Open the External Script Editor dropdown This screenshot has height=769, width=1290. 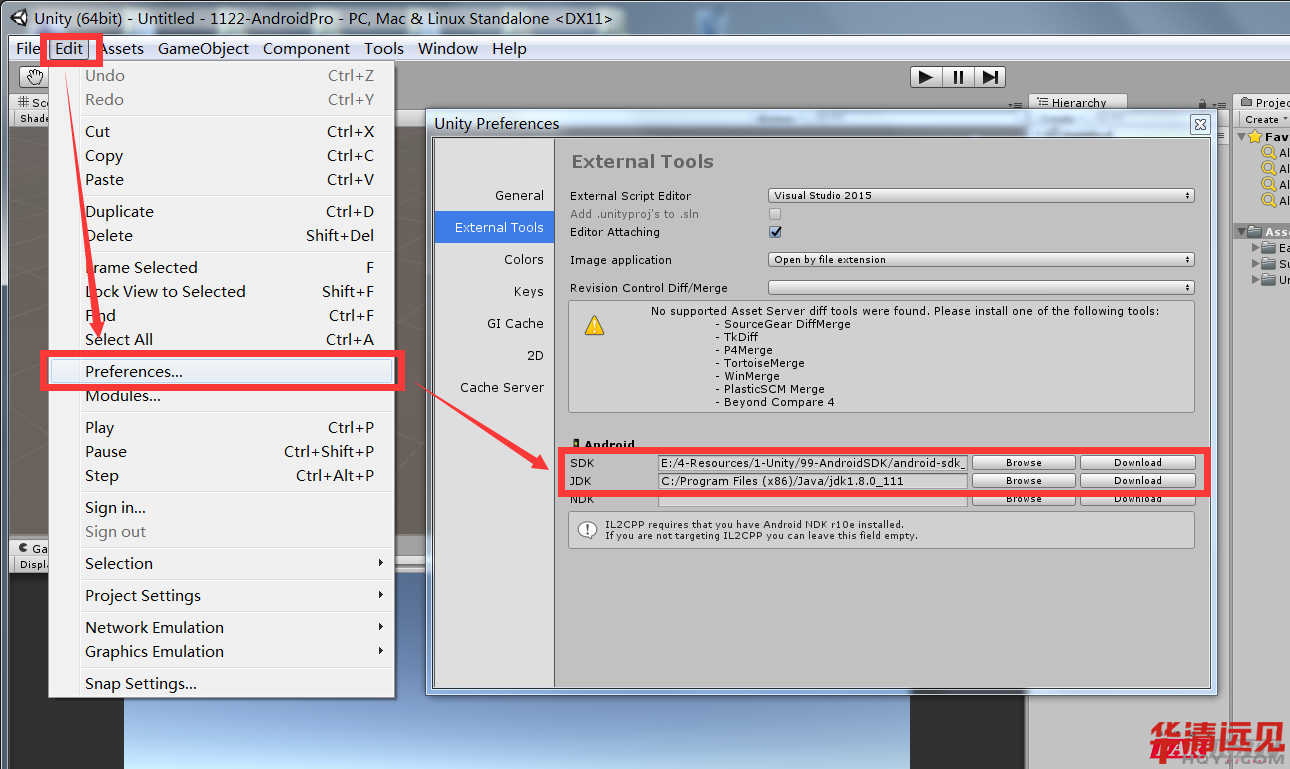(981, 196)
